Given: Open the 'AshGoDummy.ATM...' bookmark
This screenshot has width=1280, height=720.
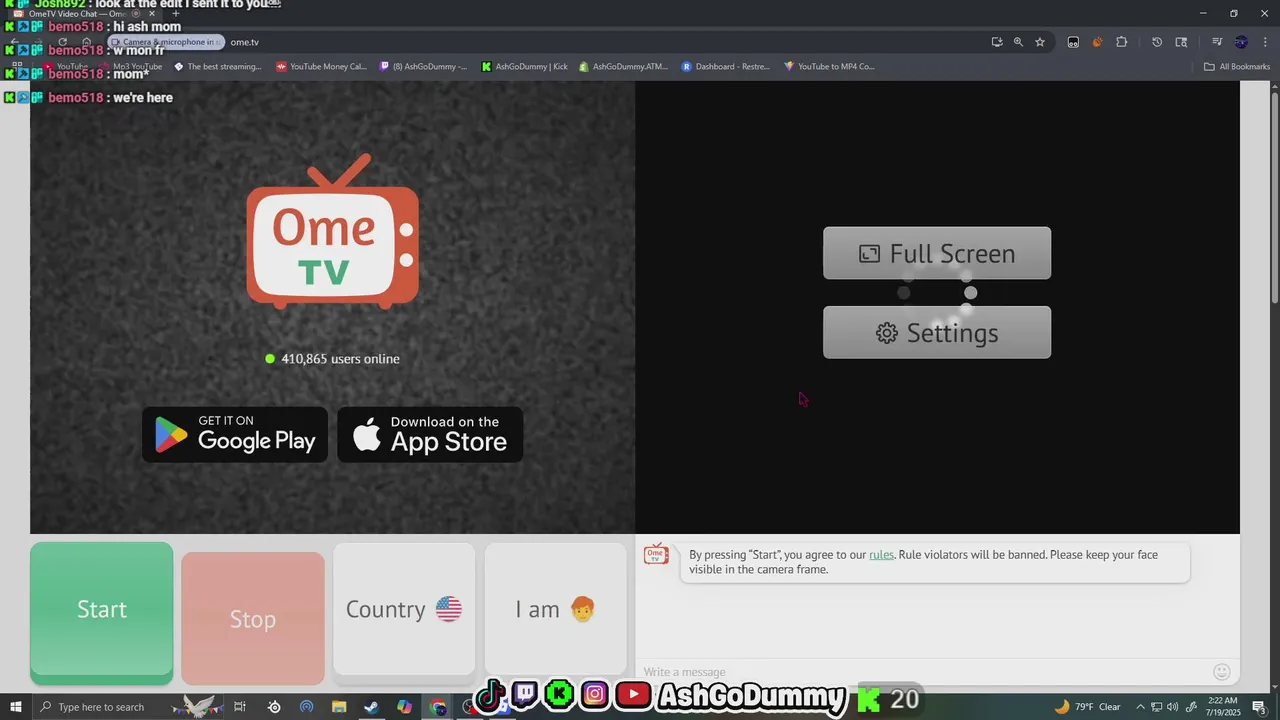Looking at the screenshot, I should [x=623, y=67].
